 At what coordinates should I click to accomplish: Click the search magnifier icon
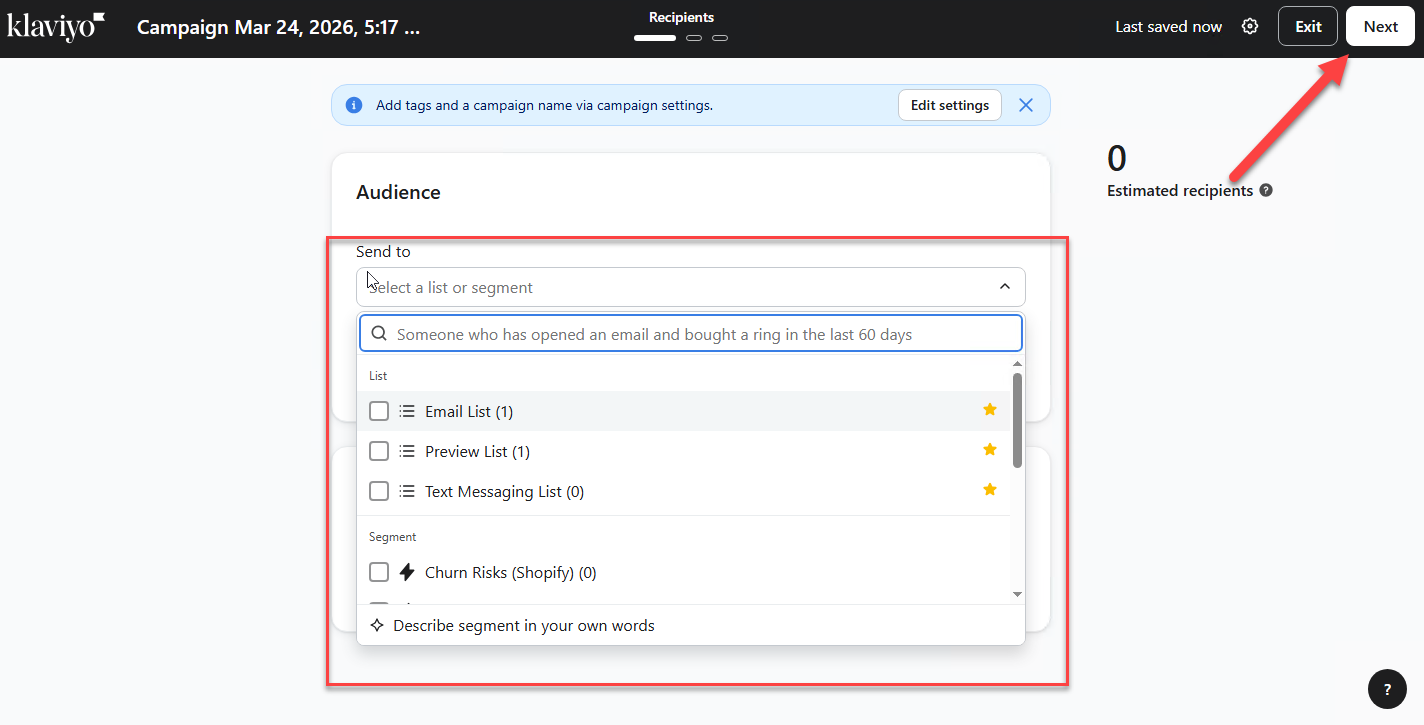(379, 334)
